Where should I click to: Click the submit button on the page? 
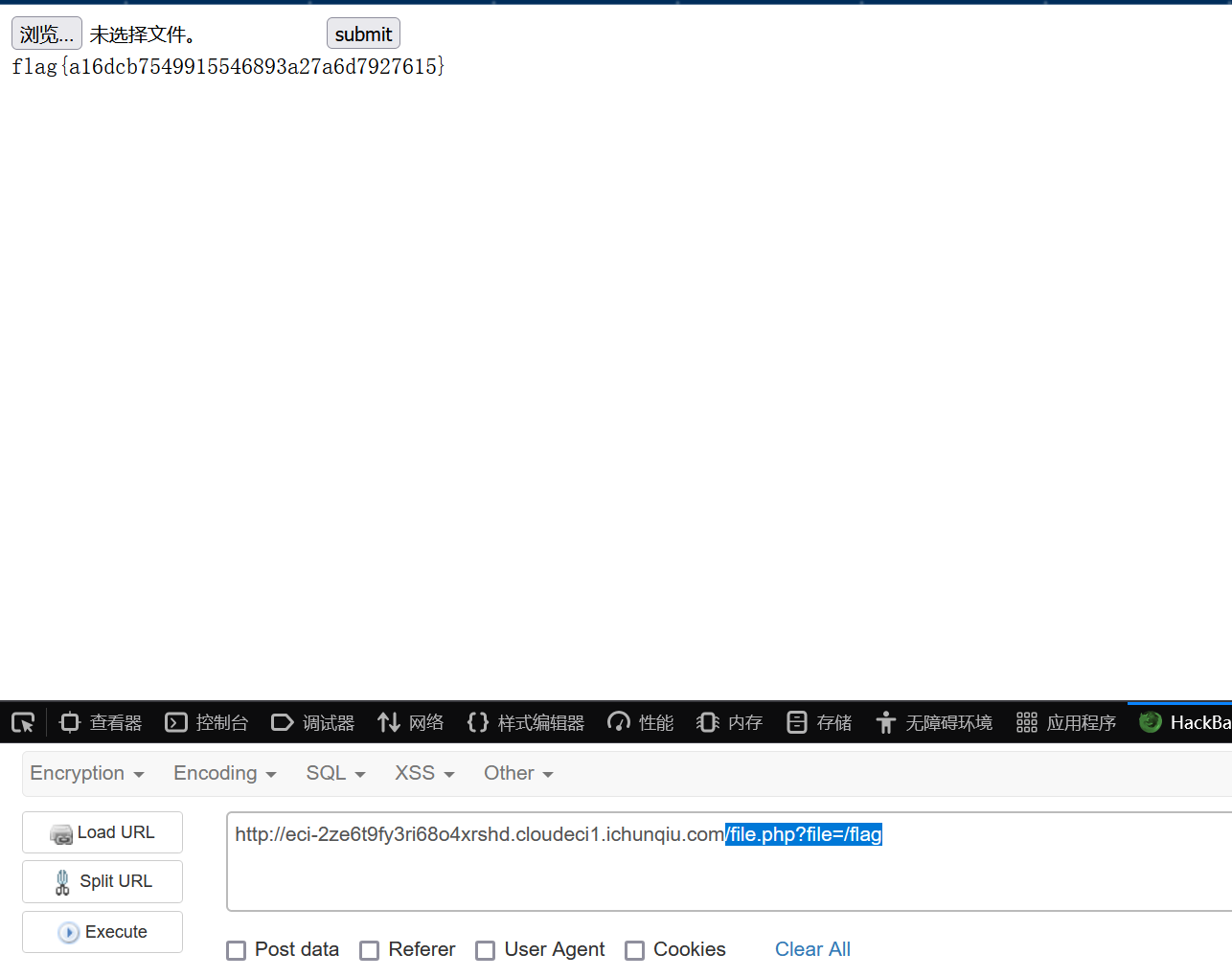click(x=363, y=34)
